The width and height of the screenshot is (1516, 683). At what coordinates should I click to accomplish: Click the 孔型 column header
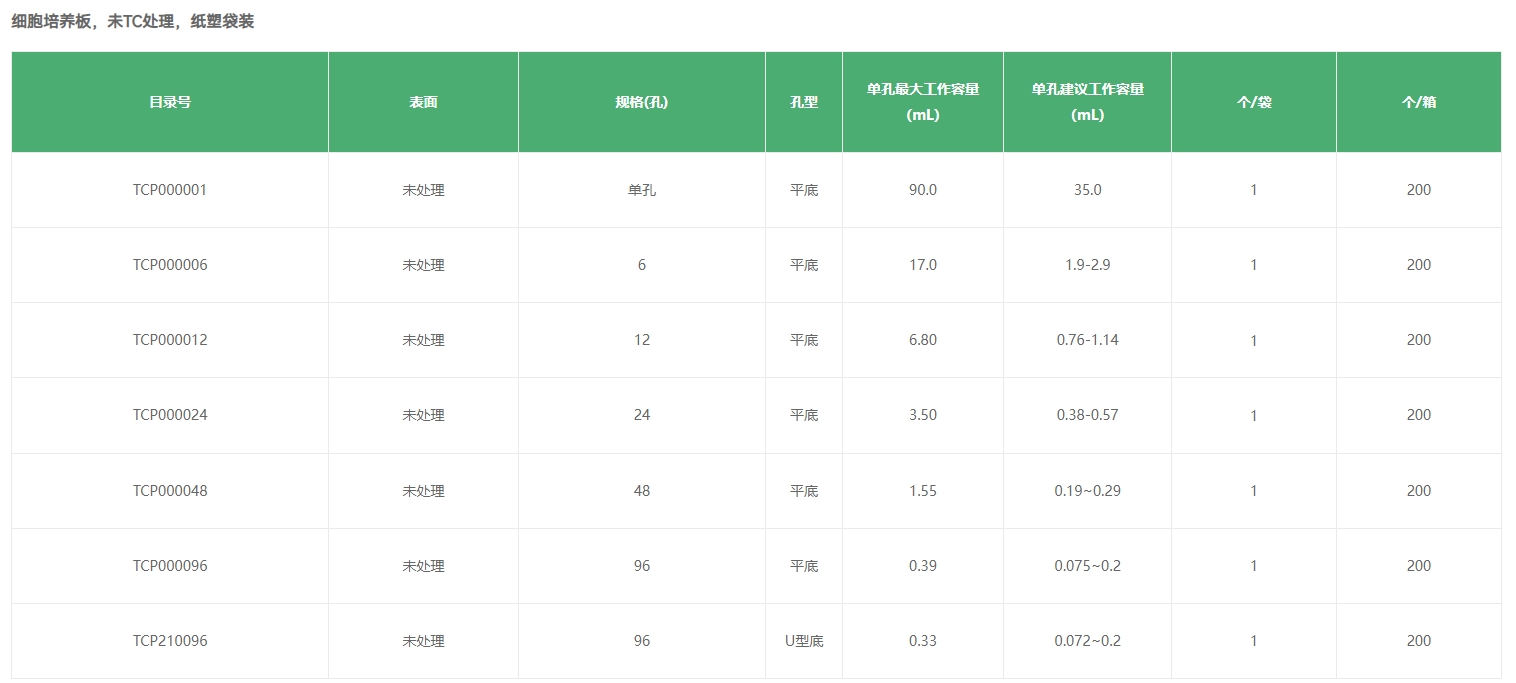point(804,101)
